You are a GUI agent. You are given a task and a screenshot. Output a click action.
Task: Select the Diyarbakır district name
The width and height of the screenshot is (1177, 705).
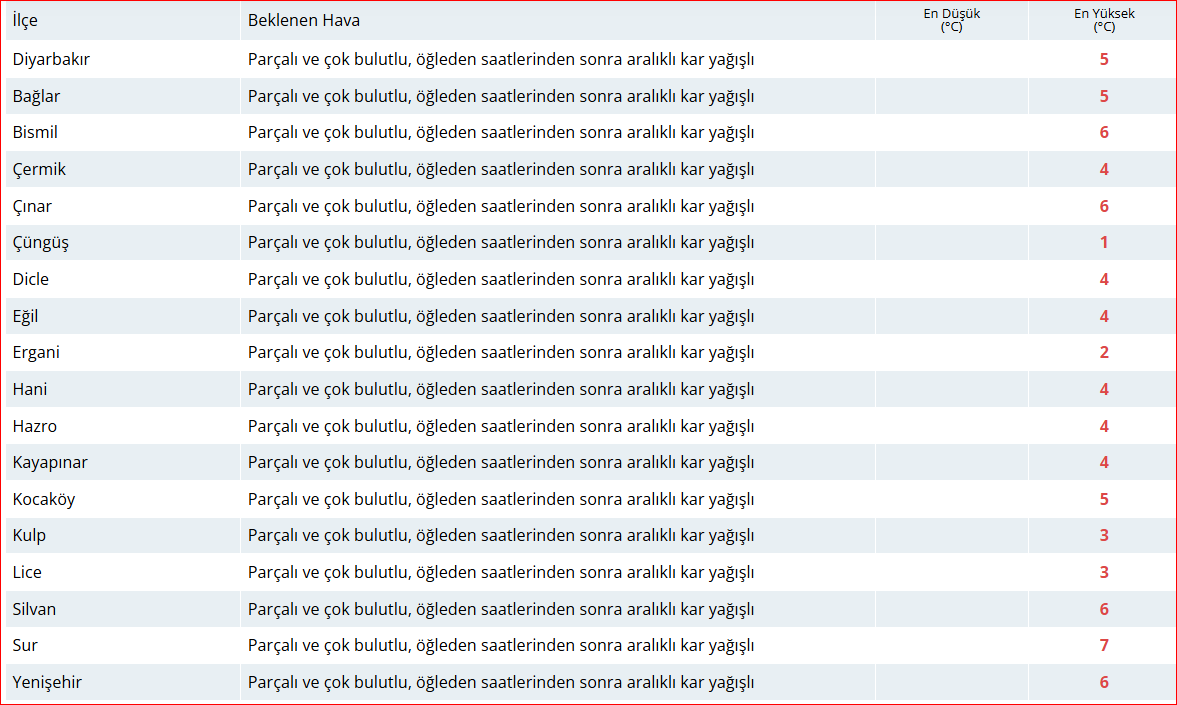[x=52, y=59]
